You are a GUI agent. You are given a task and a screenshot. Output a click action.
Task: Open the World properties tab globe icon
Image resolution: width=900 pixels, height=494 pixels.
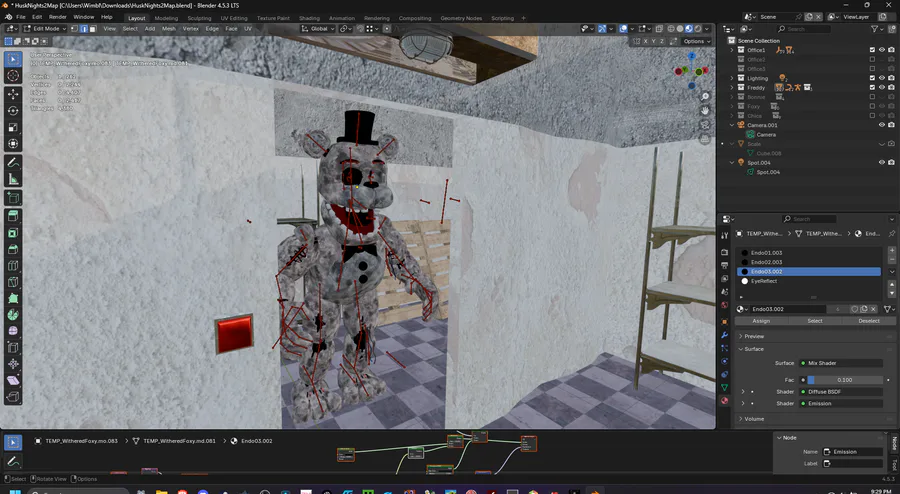724,305
